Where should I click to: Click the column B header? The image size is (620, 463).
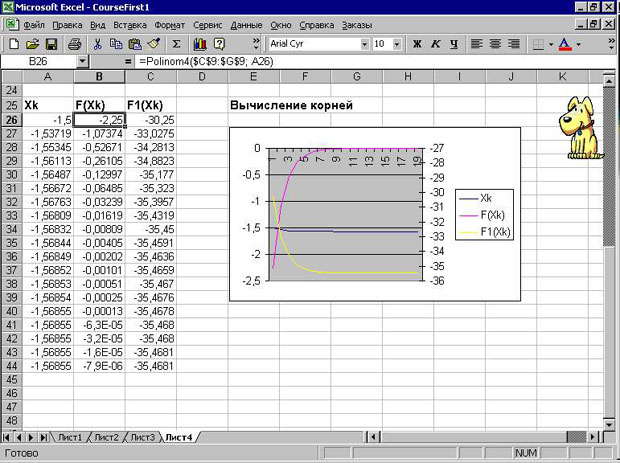(x=99, y=77)
